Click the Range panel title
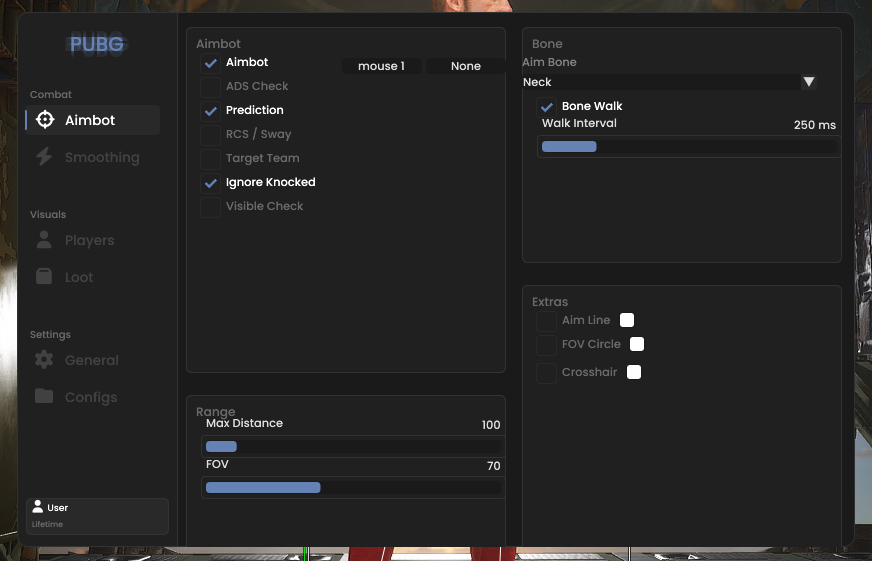Image resolution: width=872 pixels, height=561 pixels. pyautogui.click(x=215, y=411)
